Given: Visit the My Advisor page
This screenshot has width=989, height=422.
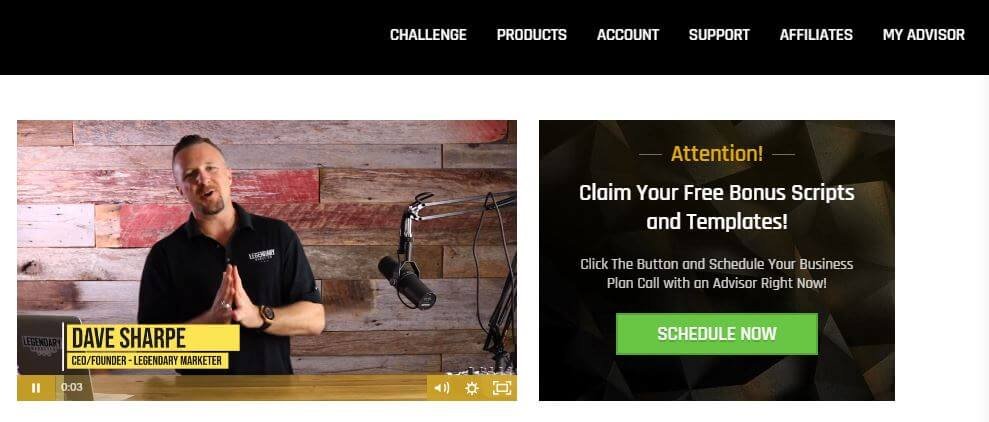Looking at the screenshot, I should coord(923,35).
